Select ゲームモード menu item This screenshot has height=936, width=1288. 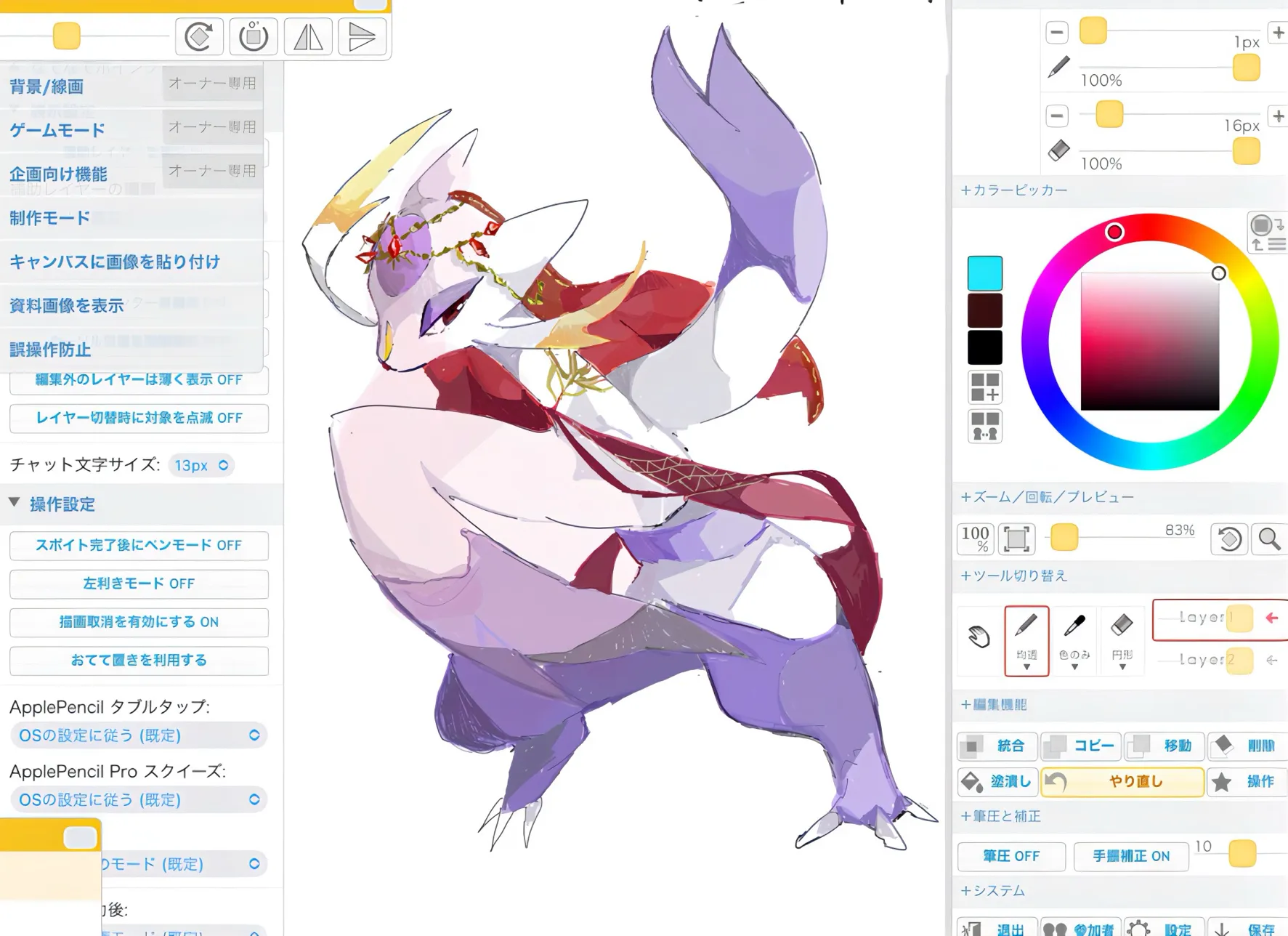(x=131, y=130)
